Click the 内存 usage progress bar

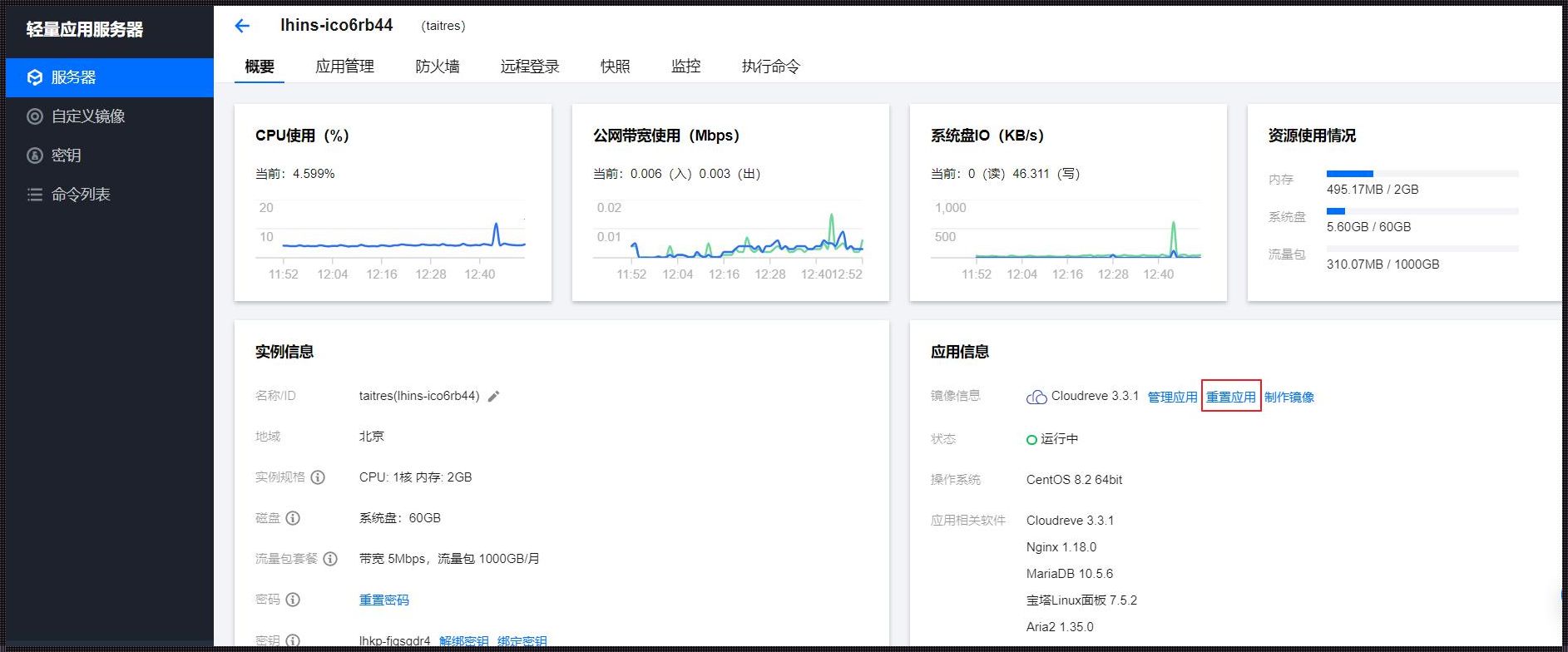(x=1422, y=174)
